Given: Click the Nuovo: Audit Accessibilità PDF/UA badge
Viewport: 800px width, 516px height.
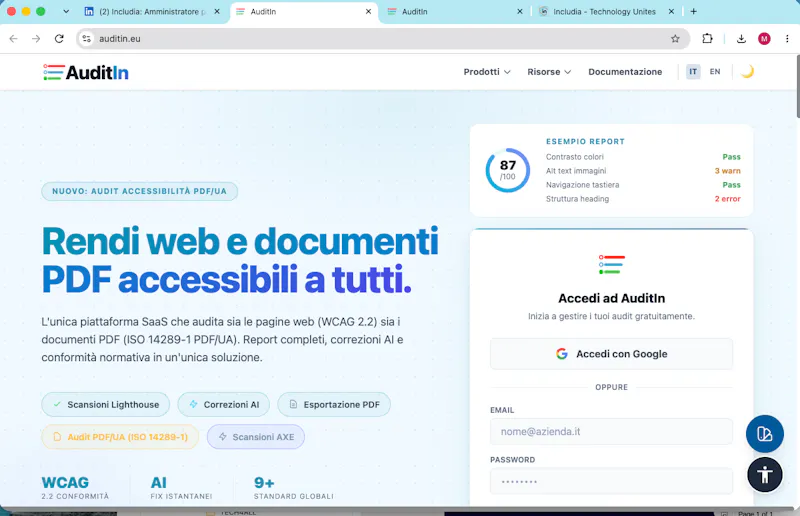Looking at the screenshot, I should (139, 191).
